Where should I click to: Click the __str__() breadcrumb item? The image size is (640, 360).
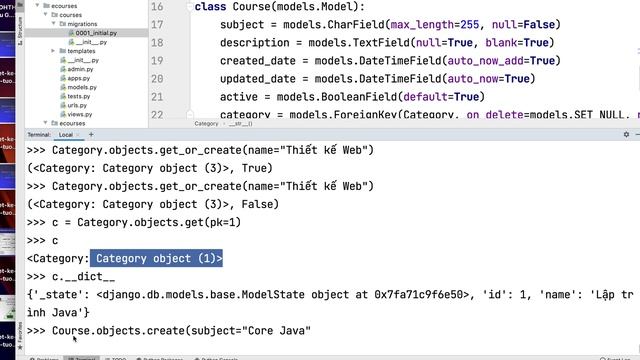point(240,123)
